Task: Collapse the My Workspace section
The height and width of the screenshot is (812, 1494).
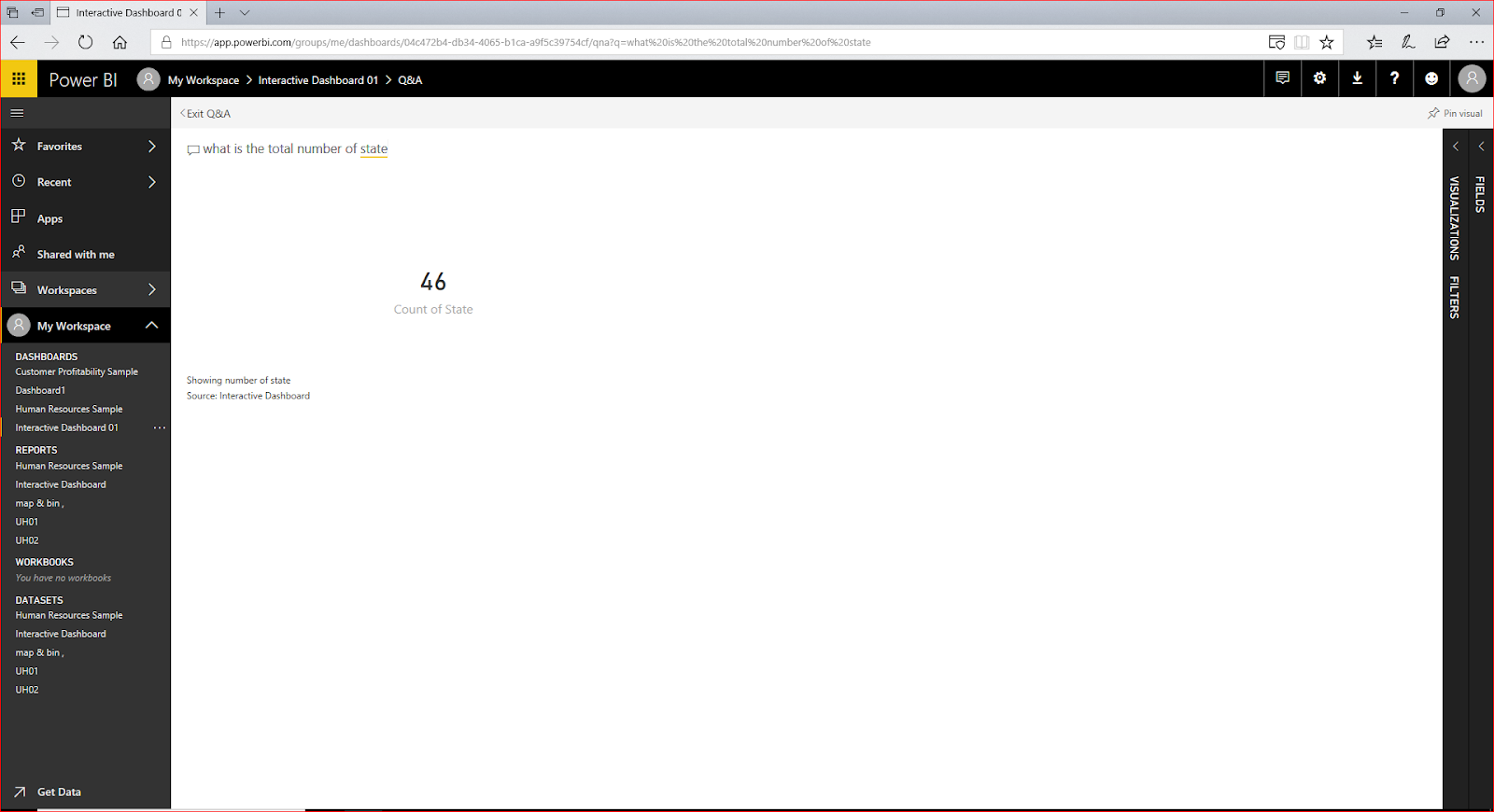Action: click(x=151, y=325)
